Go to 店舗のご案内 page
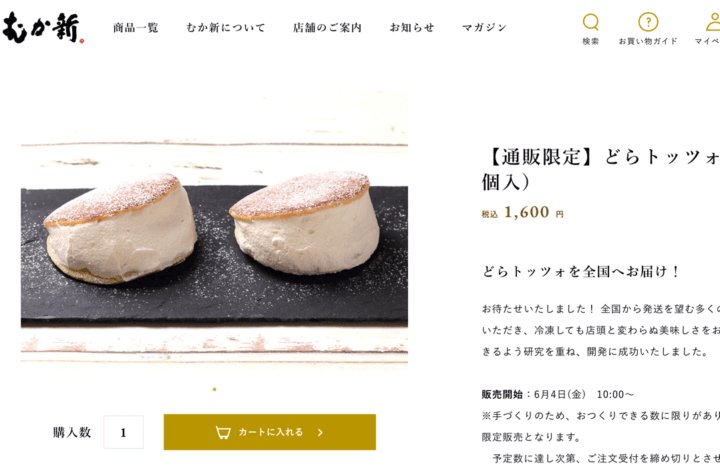 pos(327,28)
